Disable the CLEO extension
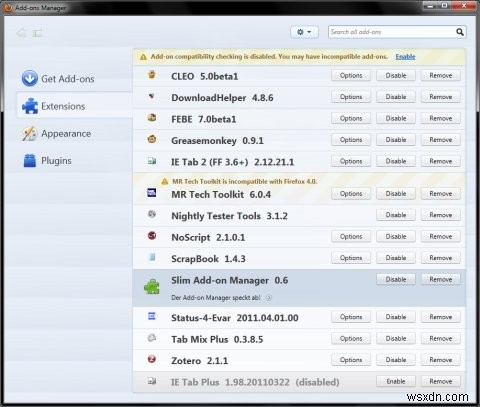This screenshot has width=480, height=407. (396, 75)
